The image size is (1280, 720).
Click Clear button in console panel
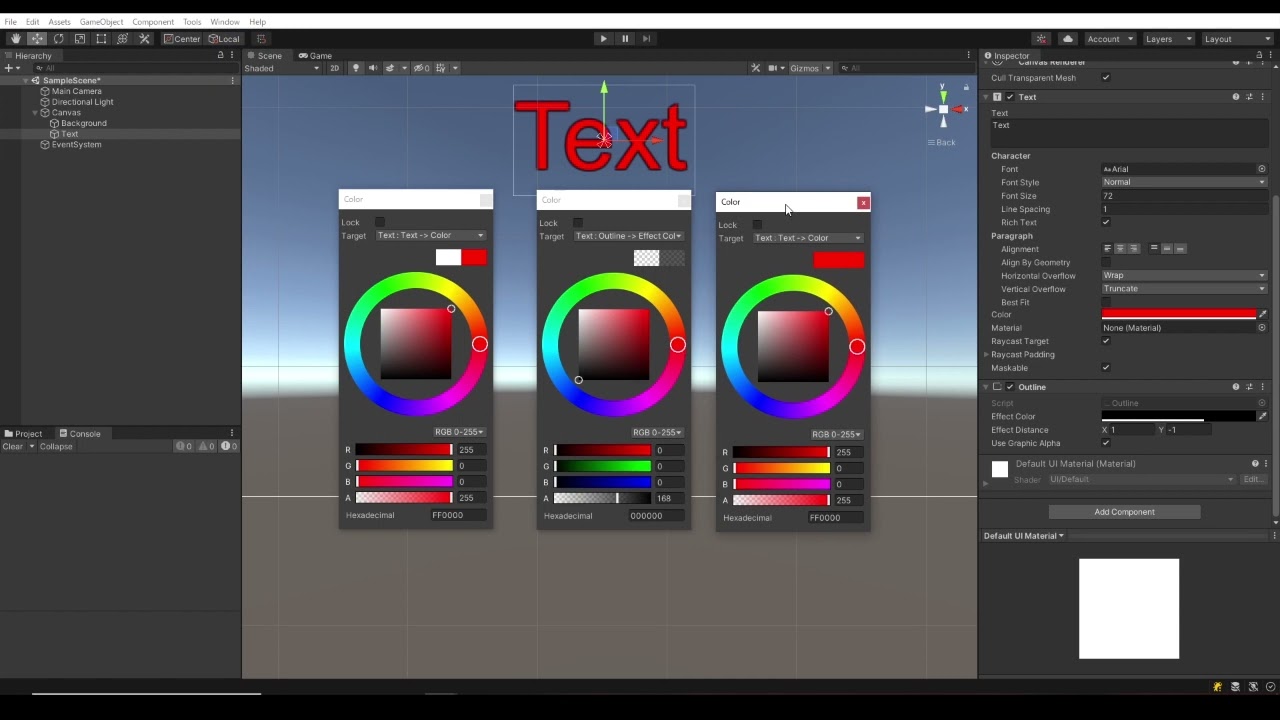[13, 447]
